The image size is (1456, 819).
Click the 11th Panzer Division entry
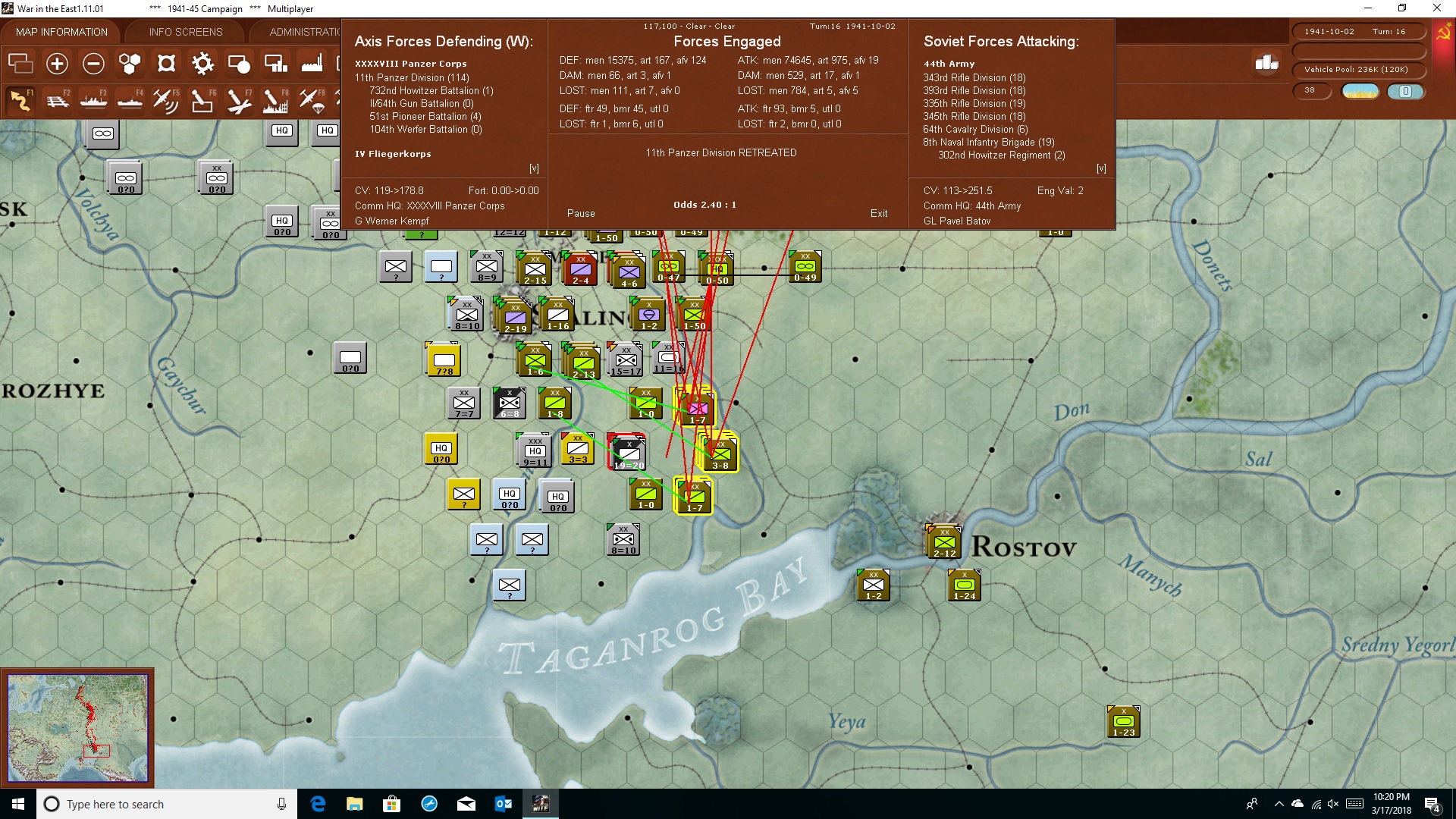pyautogui.click(x=412, y=77)
